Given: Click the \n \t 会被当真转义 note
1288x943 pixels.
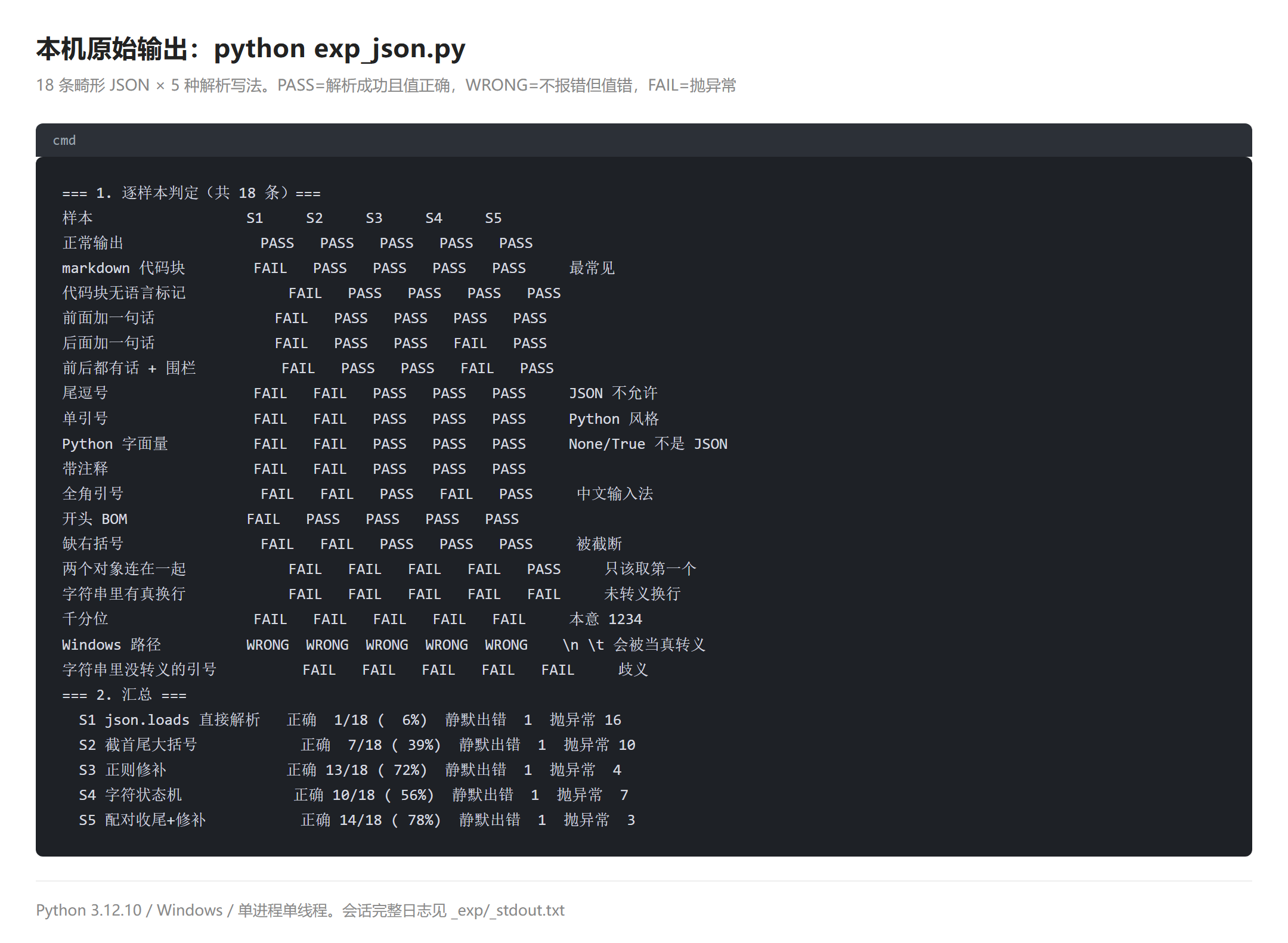Looking at the screenshot, I should [x=634, y=645].
